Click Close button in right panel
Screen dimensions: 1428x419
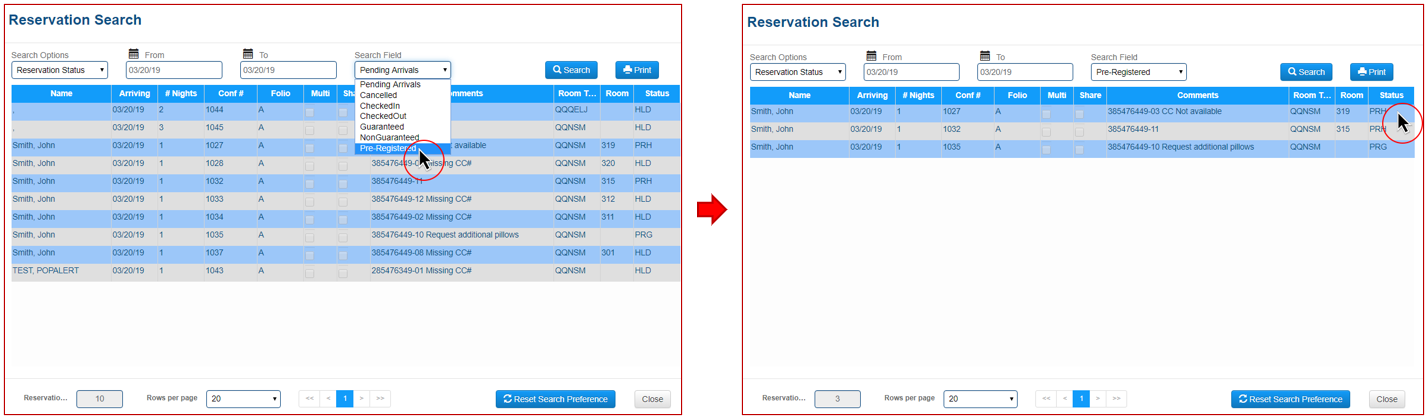tap(1386, 399)
